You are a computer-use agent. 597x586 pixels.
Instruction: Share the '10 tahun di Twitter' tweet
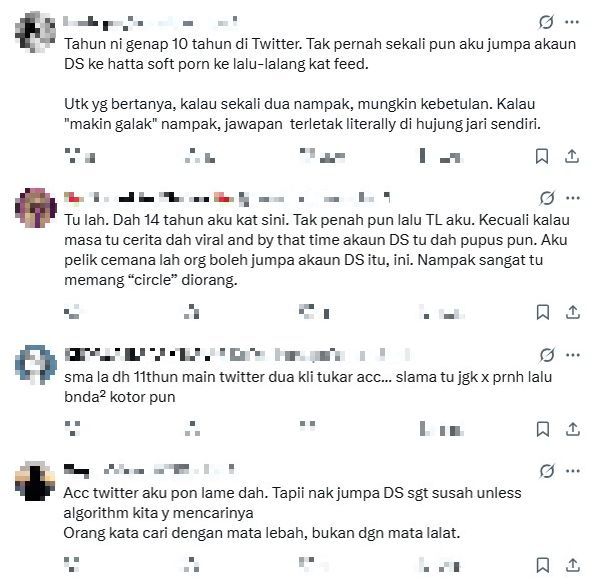572,156
